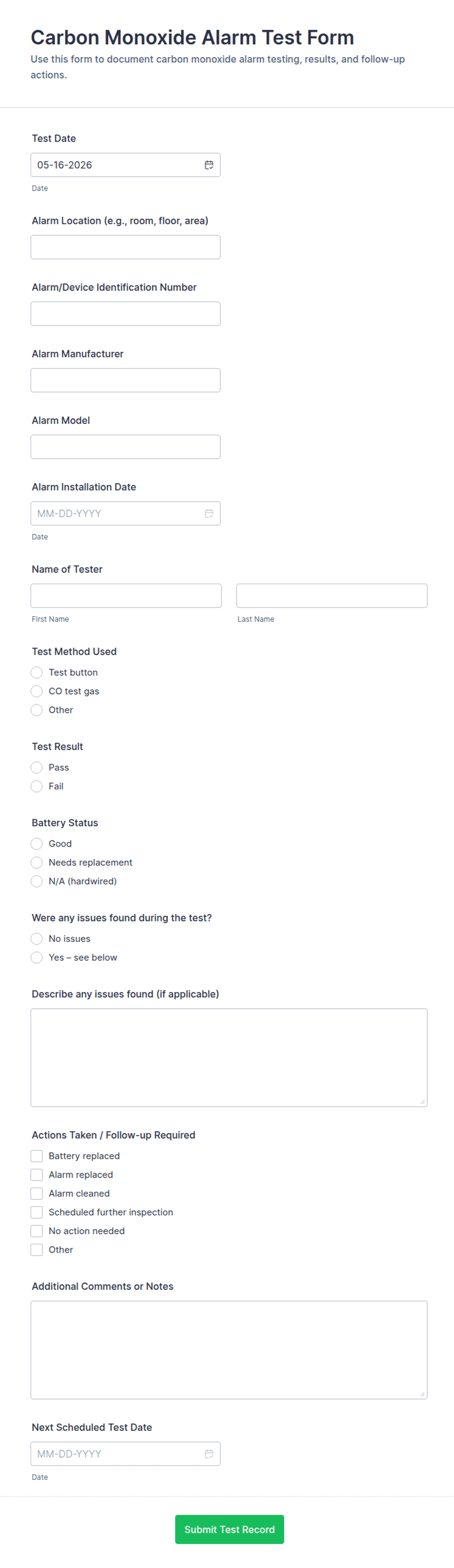Viewport: 454px width, 1568px height.
Task: Open calendar icon for Next Scheduled Test Date
Action: pos(209,1454)
